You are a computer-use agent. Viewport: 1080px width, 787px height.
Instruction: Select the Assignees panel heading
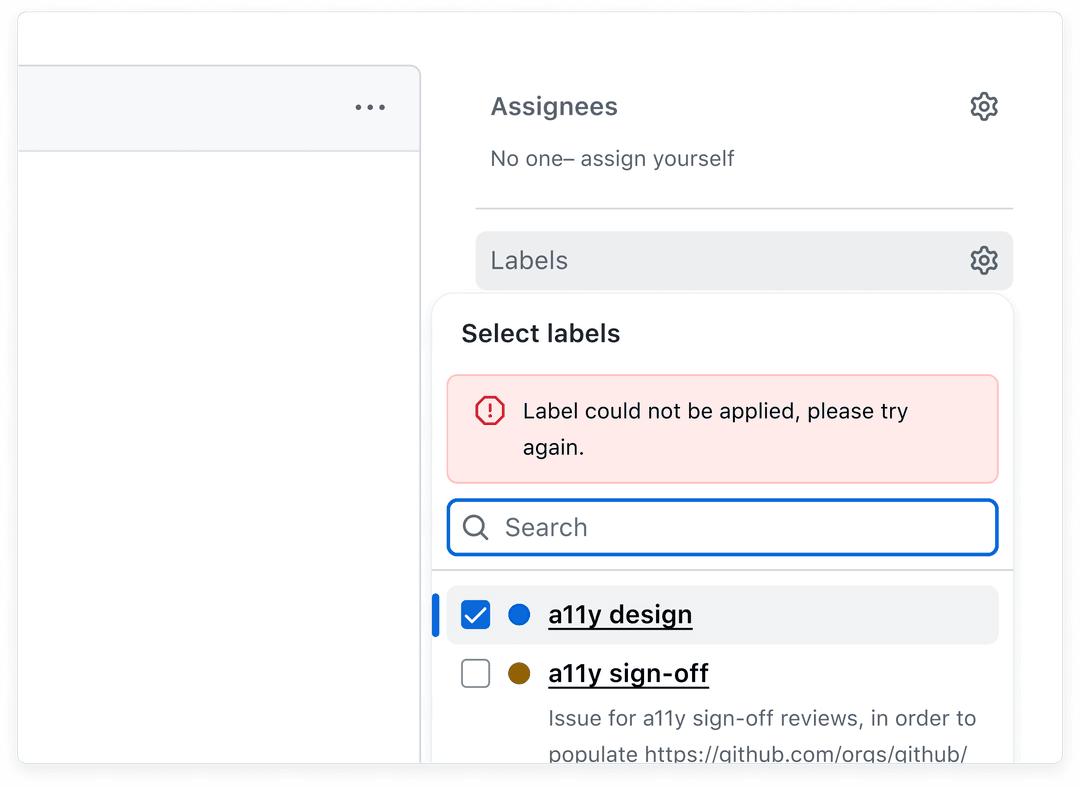click(x=554, y=106)
